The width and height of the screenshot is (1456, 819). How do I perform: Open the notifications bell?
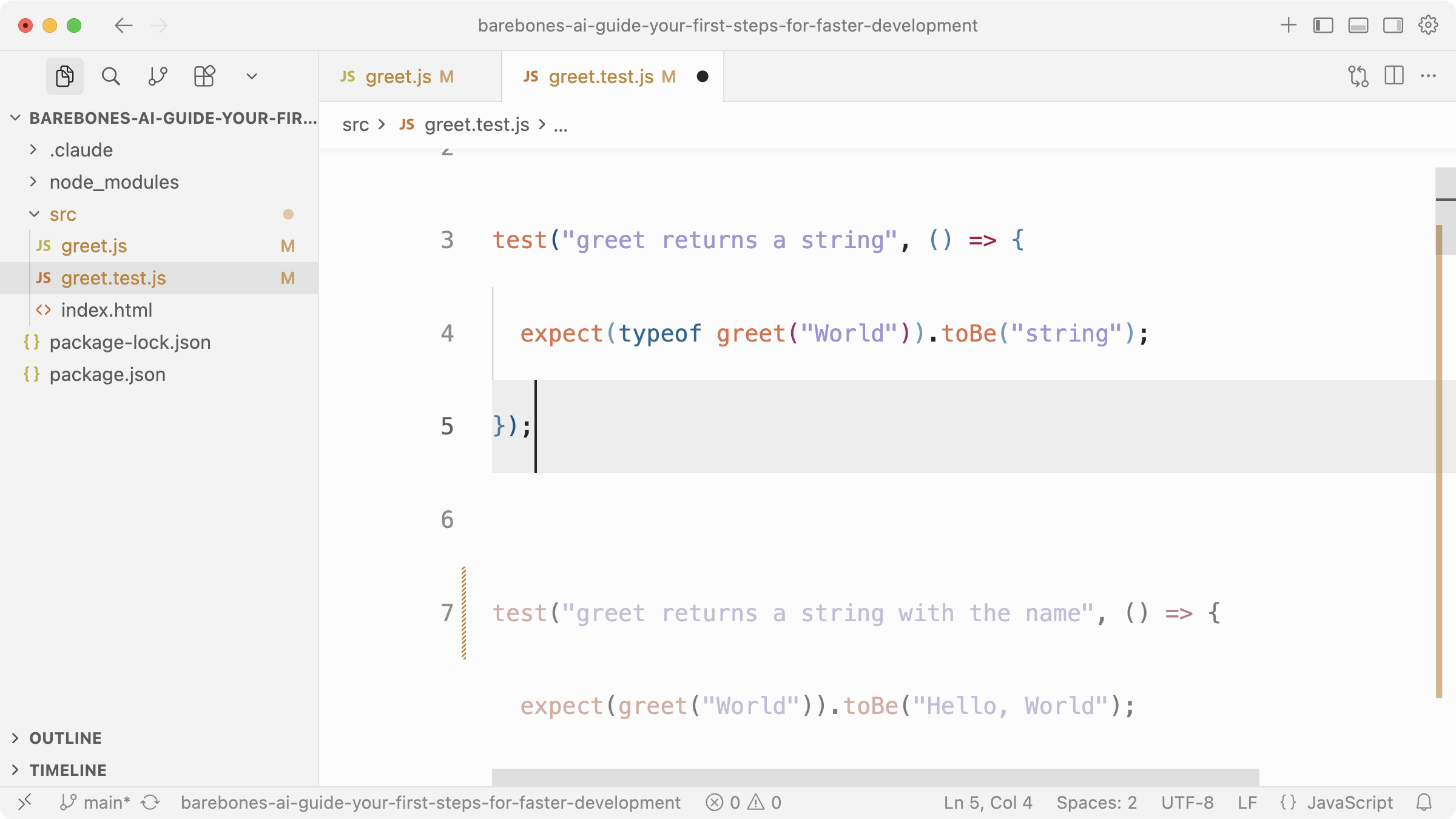tap(1424, 803)
